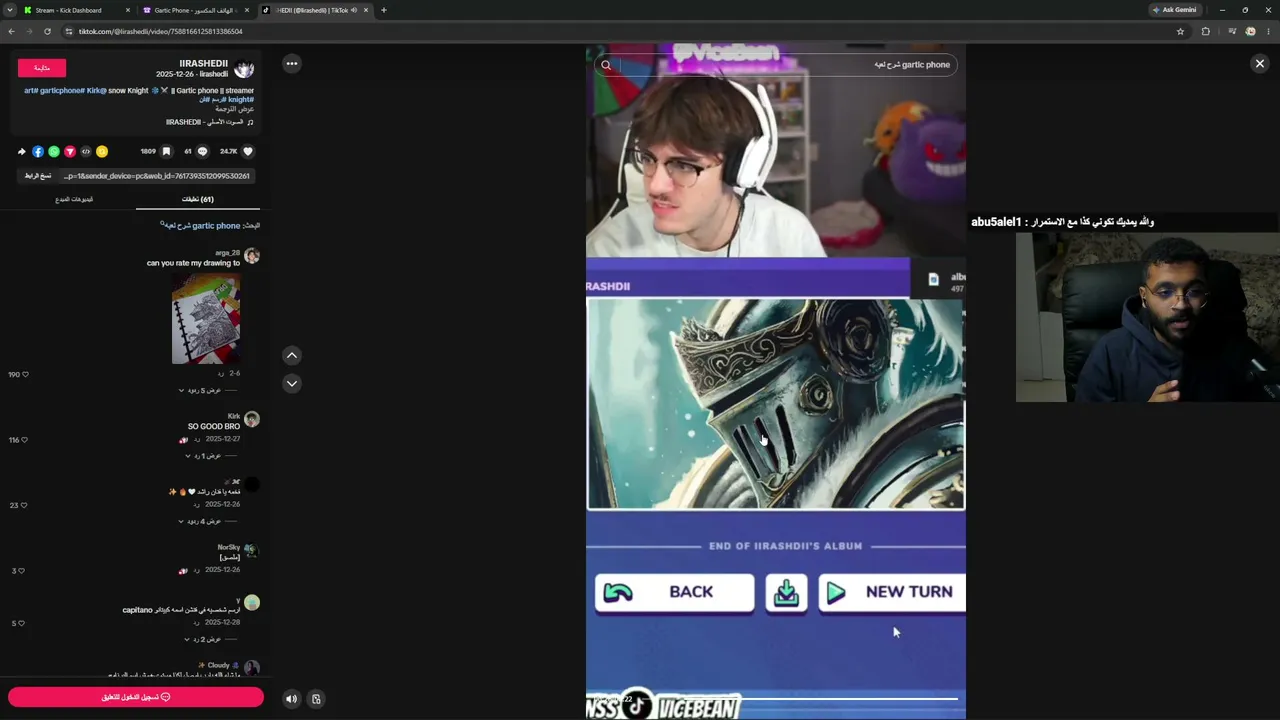
Task: Mute the TikTok video volume
Action: point(291,699)
